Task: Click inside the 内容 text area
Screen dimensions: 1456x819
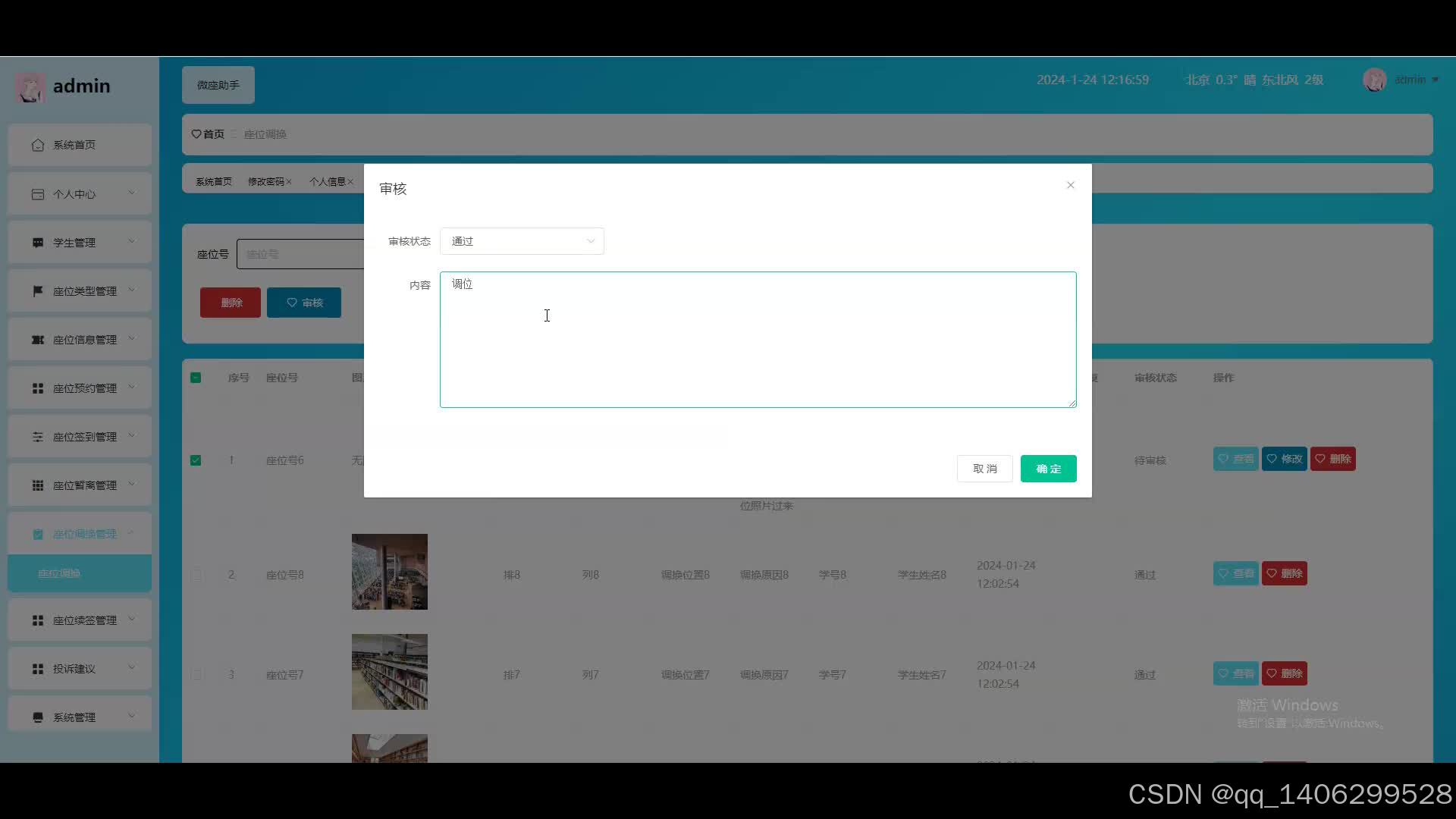Action: (x=757, y=340)
